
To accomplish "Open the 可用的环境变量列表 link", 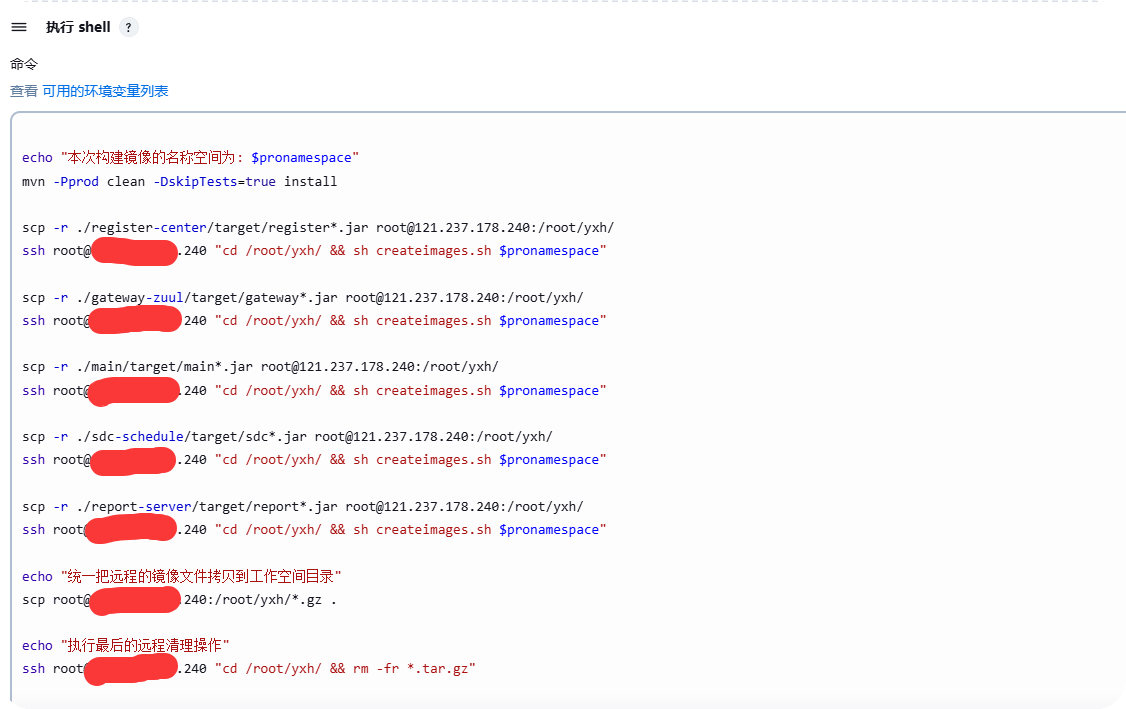I will [x=106, y=91].
